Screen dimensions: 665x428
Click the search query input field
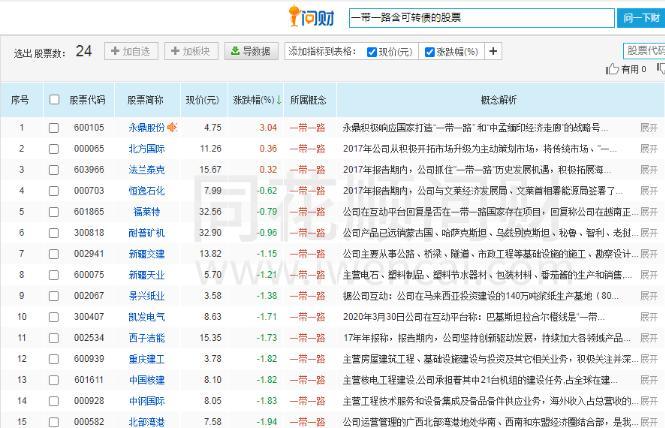480,17
